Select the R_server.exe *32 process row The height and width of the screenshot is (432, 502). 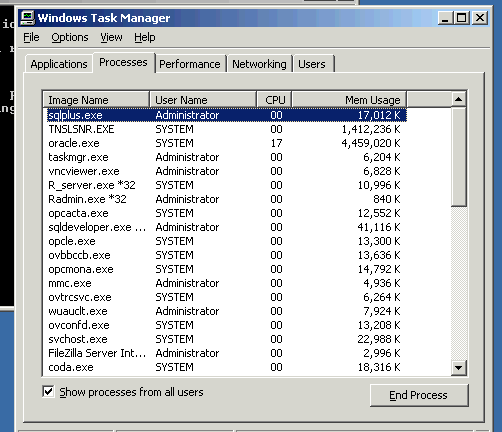(227, 185)
